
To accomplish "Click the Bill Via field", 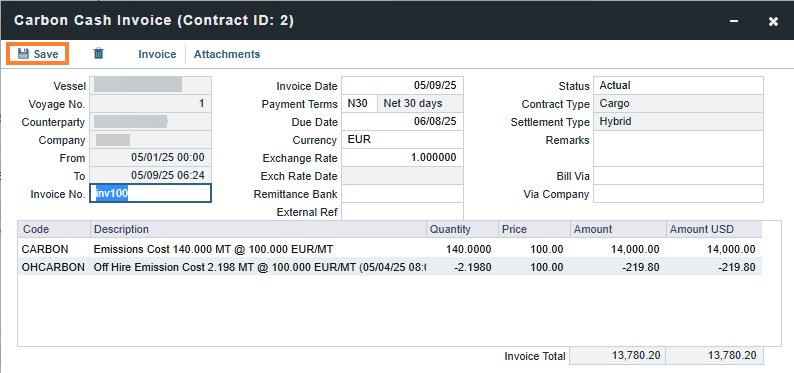I will tap(678, 176).
